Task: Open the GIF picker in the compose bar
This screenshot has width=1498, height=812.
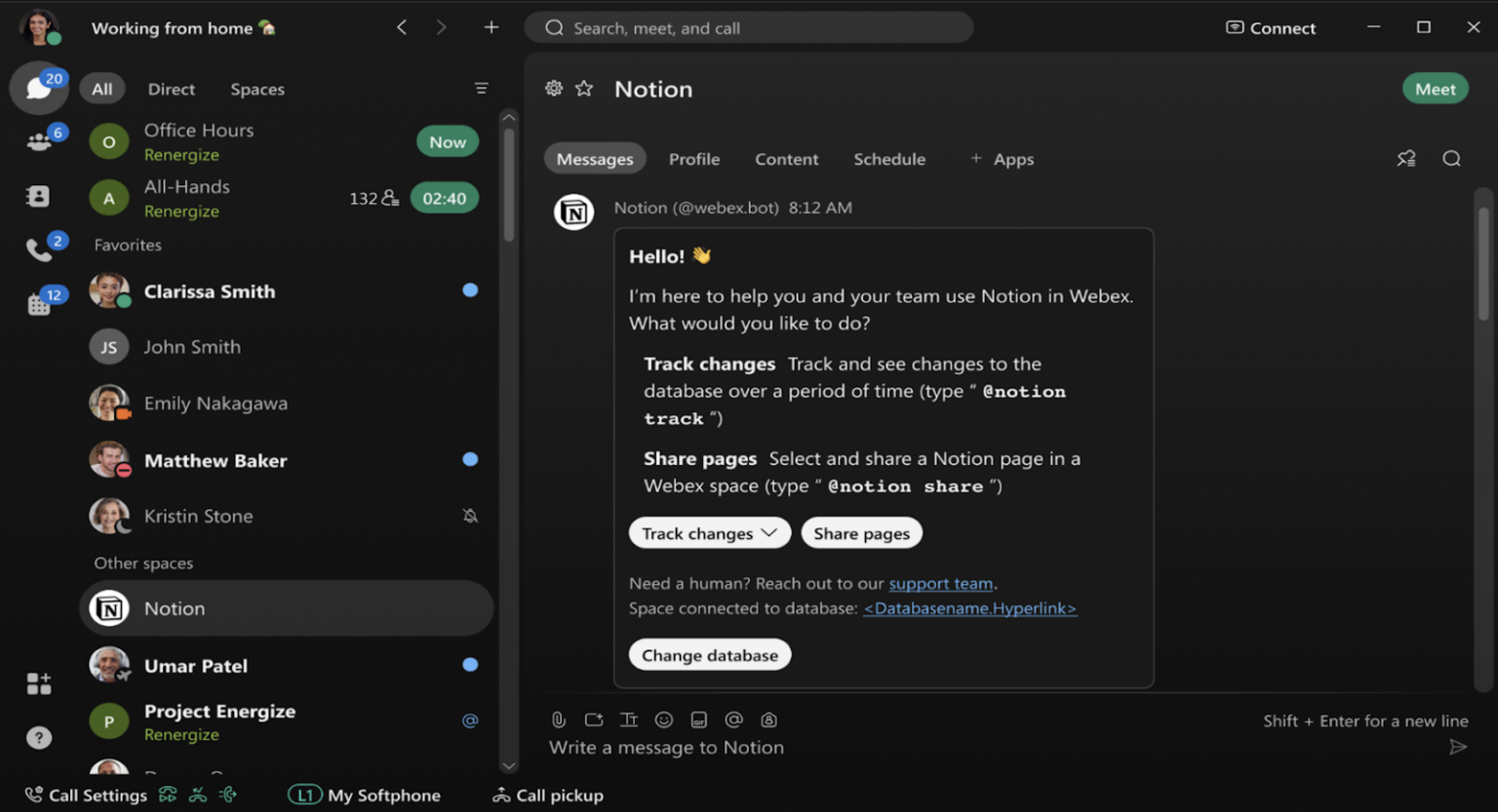Action: click(x=699, y=719)
